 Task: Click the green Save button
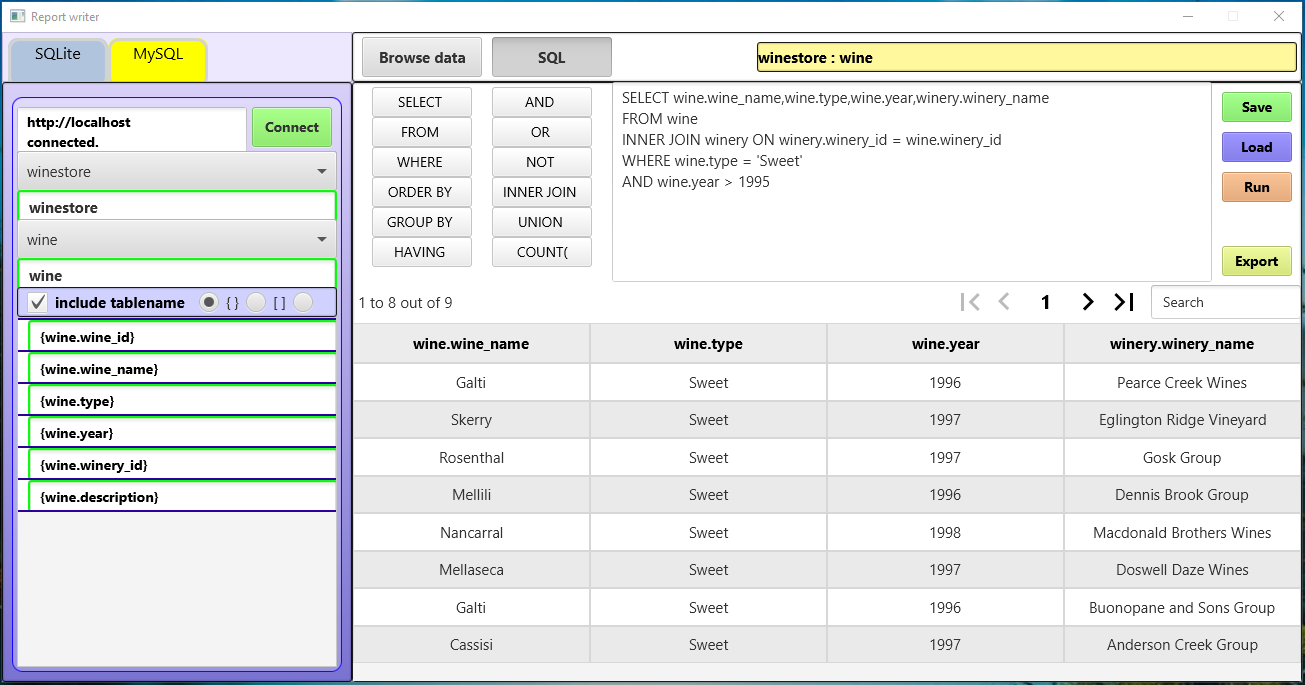[x=1256, y=107]
